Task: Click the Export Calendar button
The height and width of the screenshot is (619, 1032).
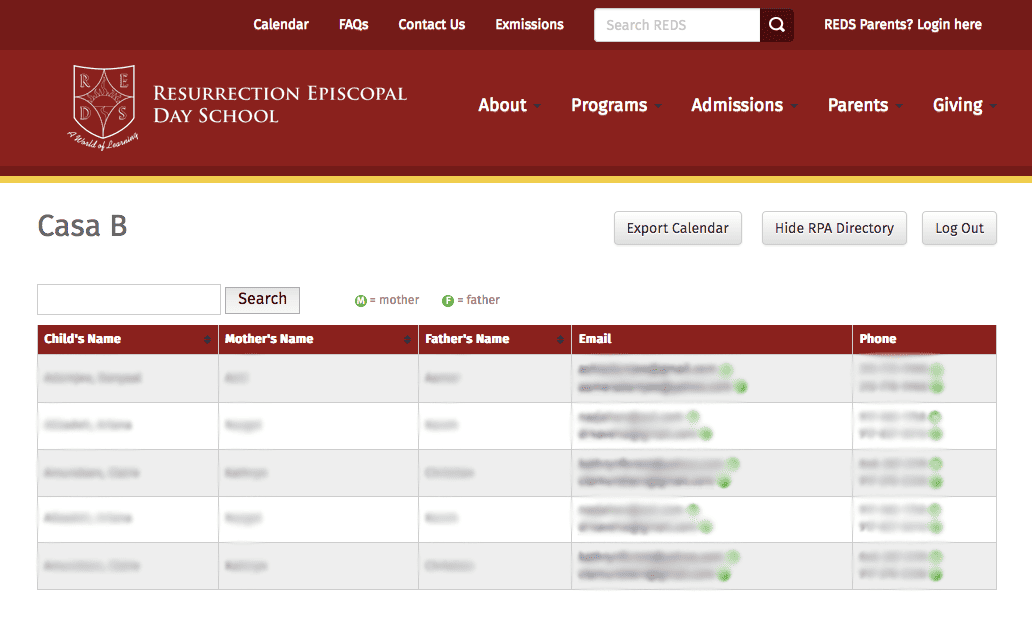Action: [678, 228]
